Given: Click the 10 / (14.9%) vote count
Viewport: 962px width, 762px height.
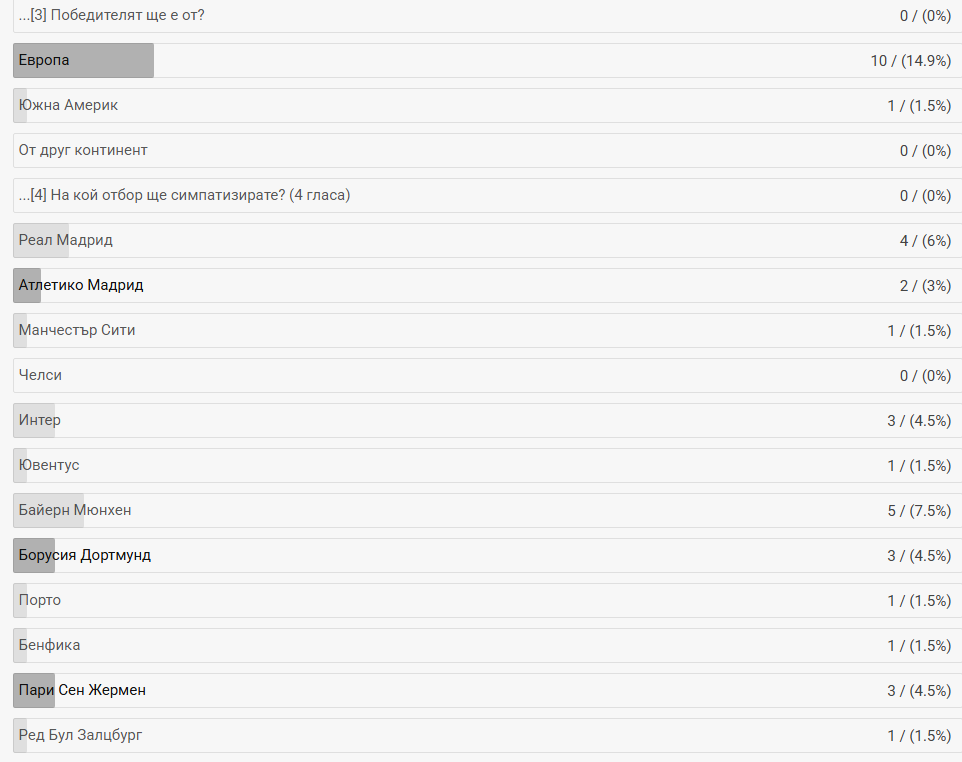Looking at the screenshot, I should [x=910, y=61].
